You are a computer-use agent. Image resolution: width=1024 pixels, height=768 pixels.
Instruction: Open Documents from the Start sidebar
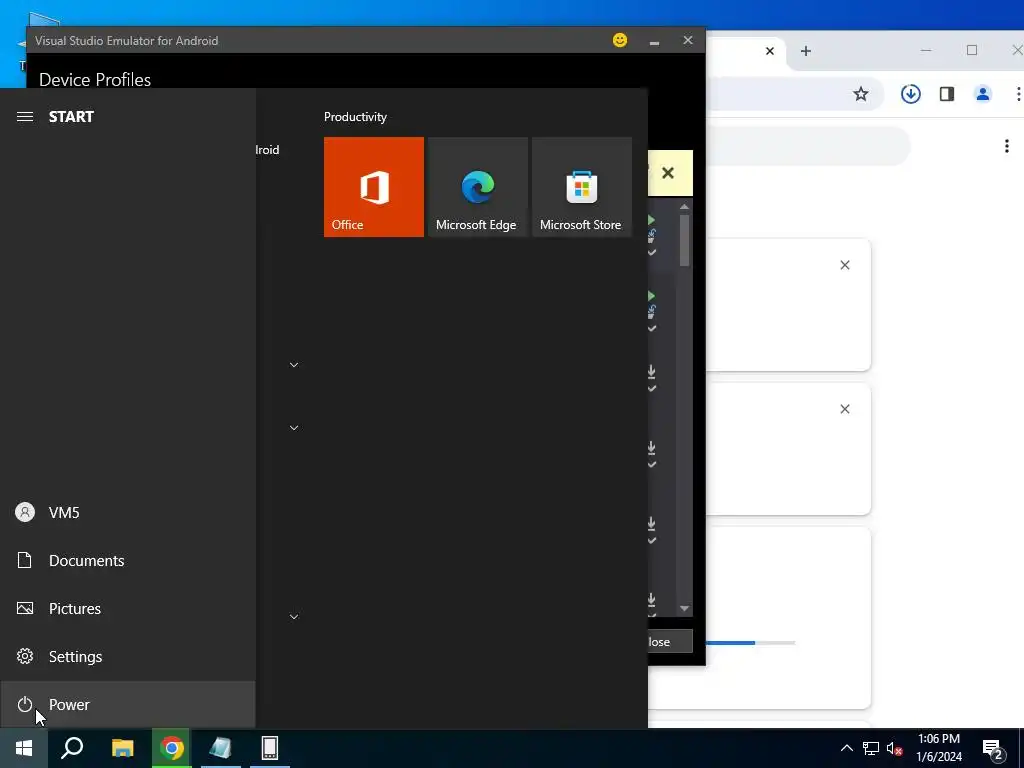coord(127,560)
